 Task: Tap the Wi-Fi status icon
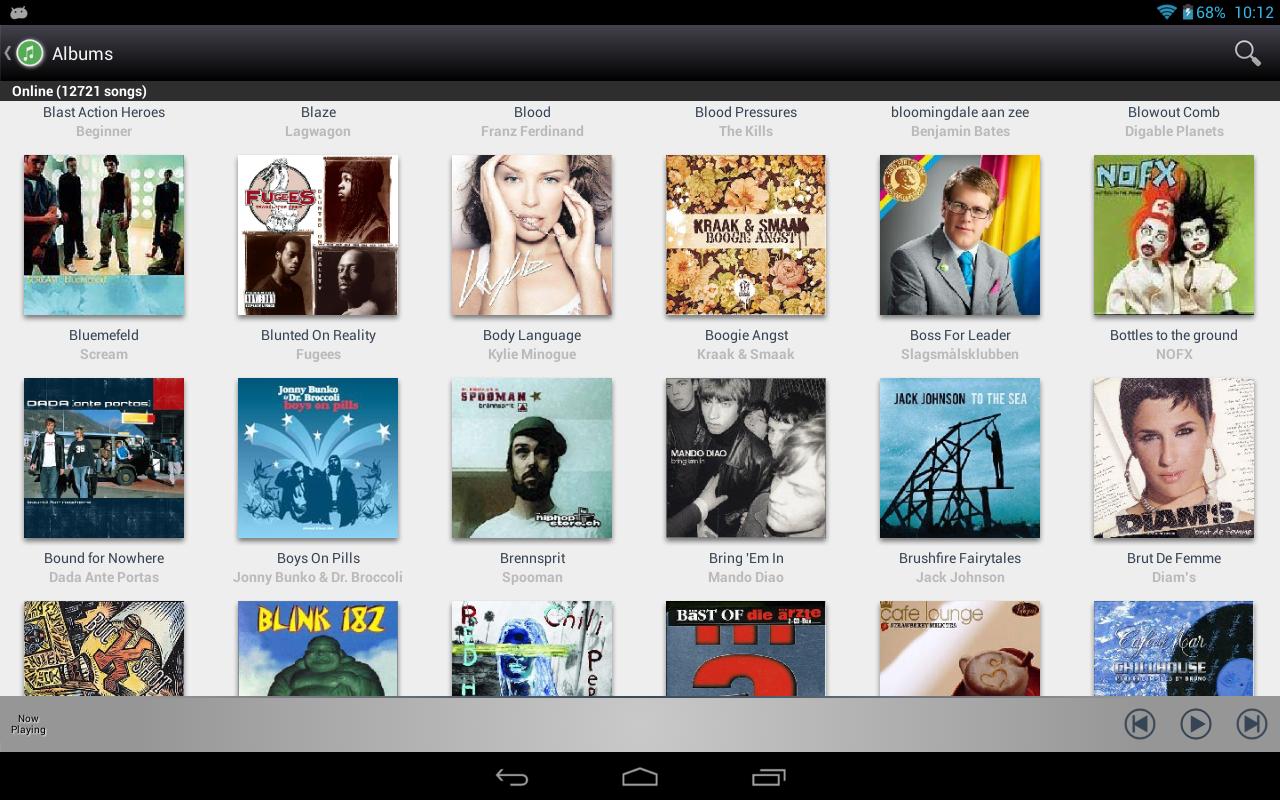coord(1166,12)
